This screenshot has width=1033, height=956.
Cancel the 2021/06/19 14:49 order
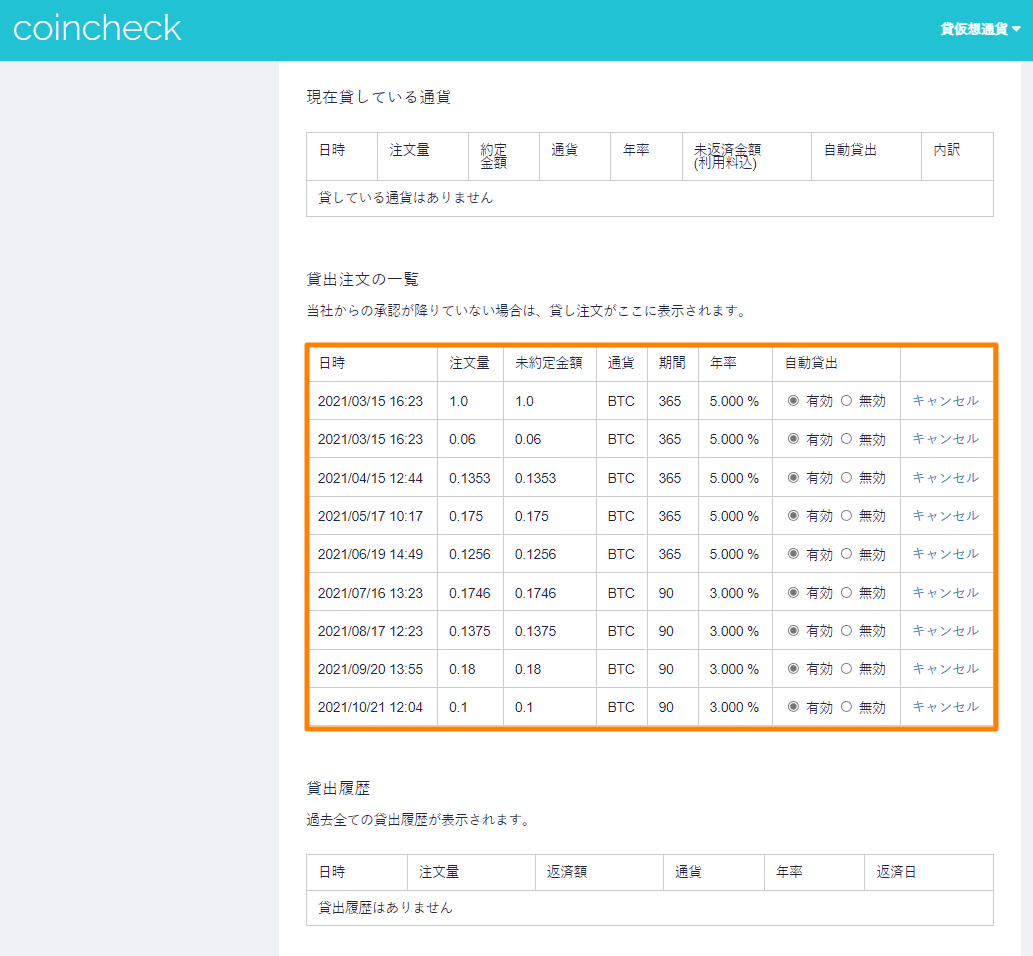coord(945,554)
